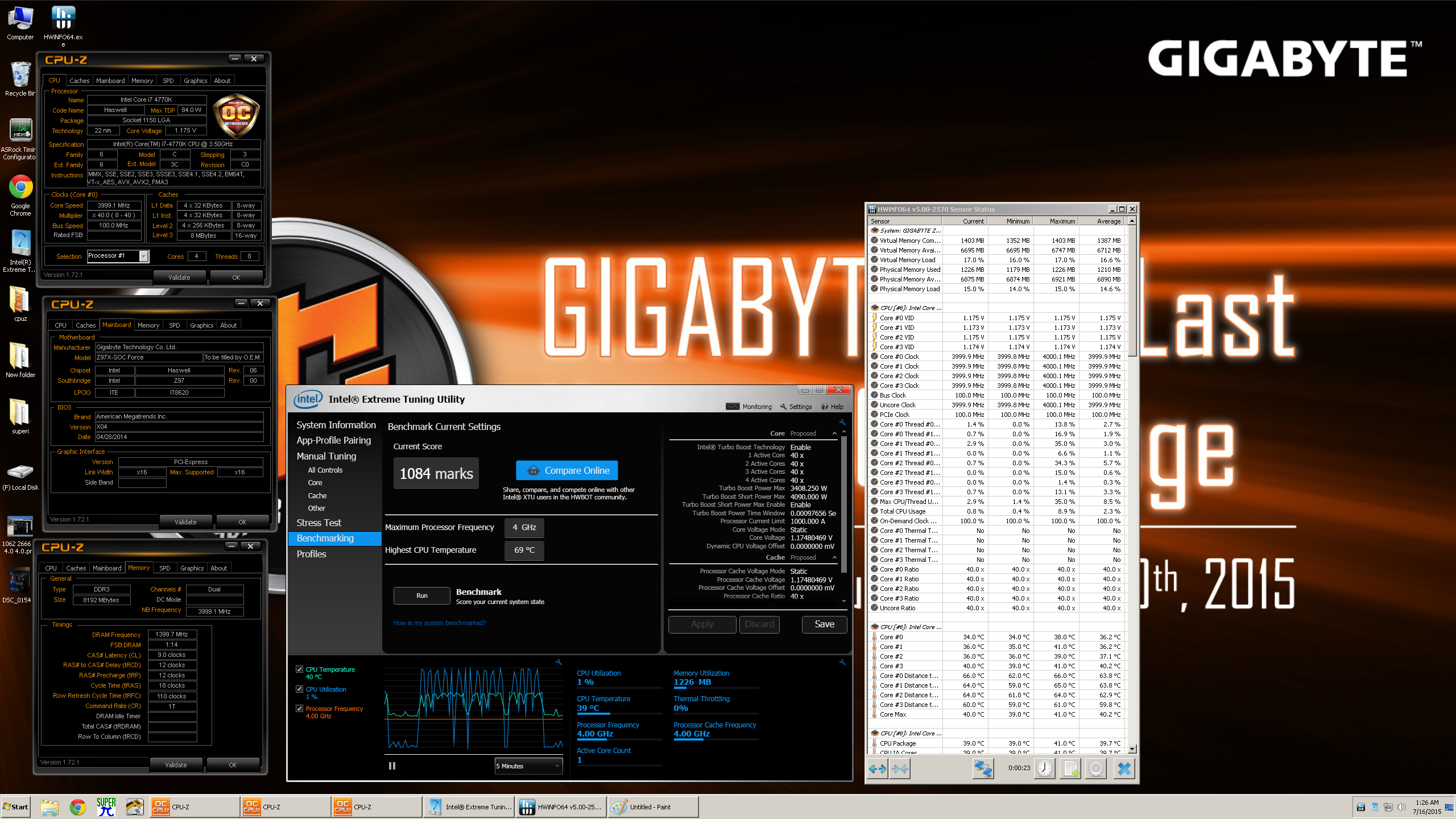This screenshot has width=1456, height=819.
Task: Open App-Profile Pairing in XTU sidebar
Action: (334, 440)
